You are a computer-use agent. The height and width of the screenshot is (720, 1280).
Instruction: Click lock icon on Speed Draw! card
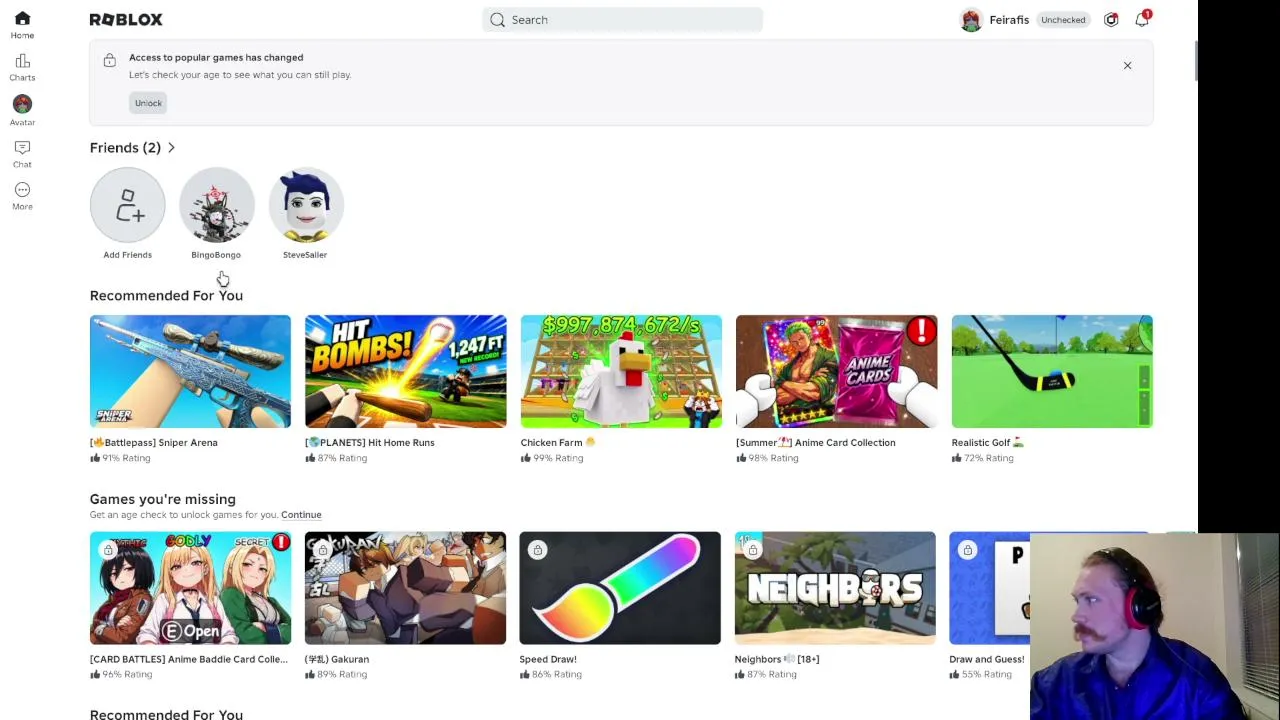[x=537, y=550]
